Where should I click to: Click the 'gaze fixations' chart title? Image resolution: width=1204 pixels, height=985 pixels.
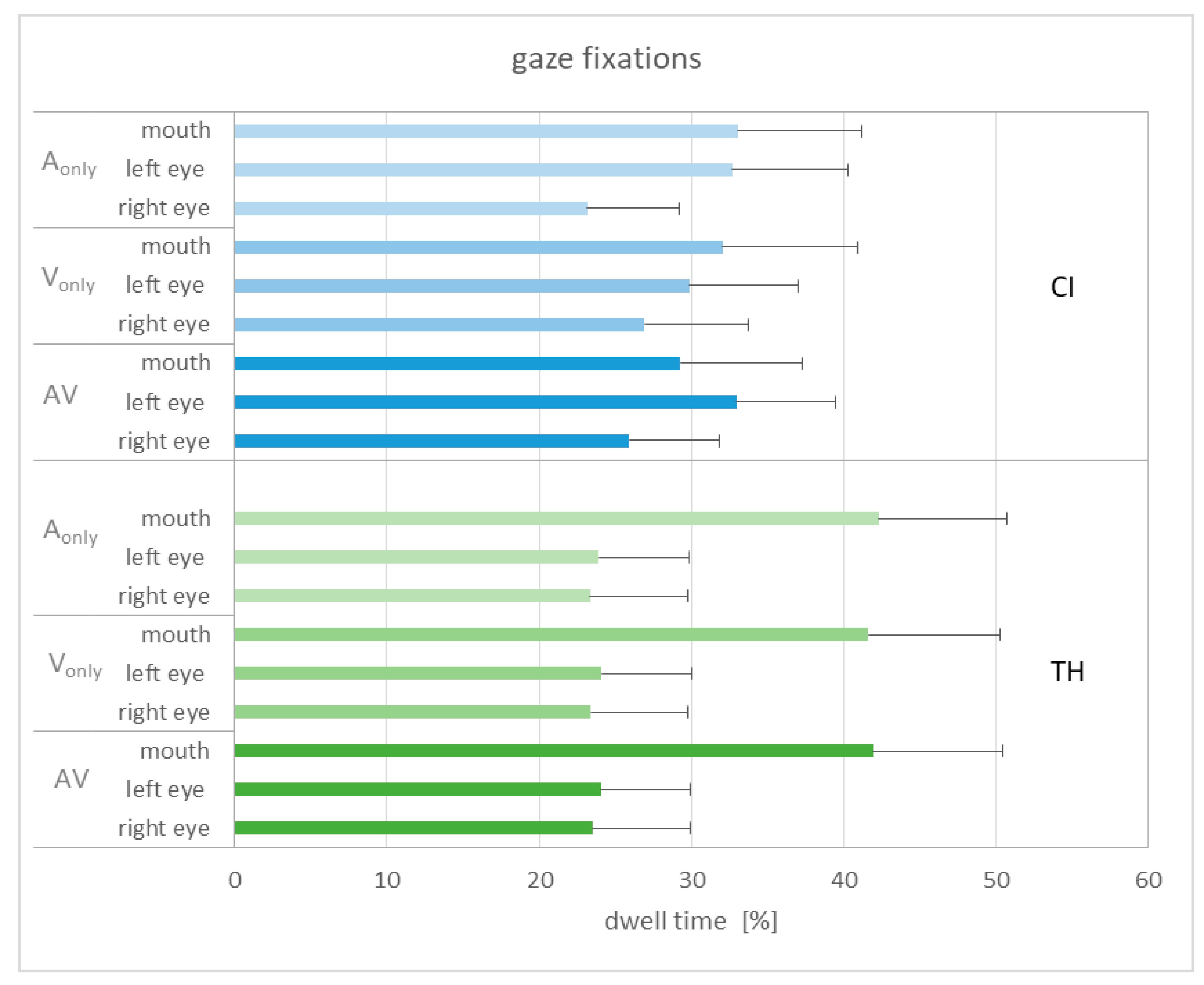606,58
